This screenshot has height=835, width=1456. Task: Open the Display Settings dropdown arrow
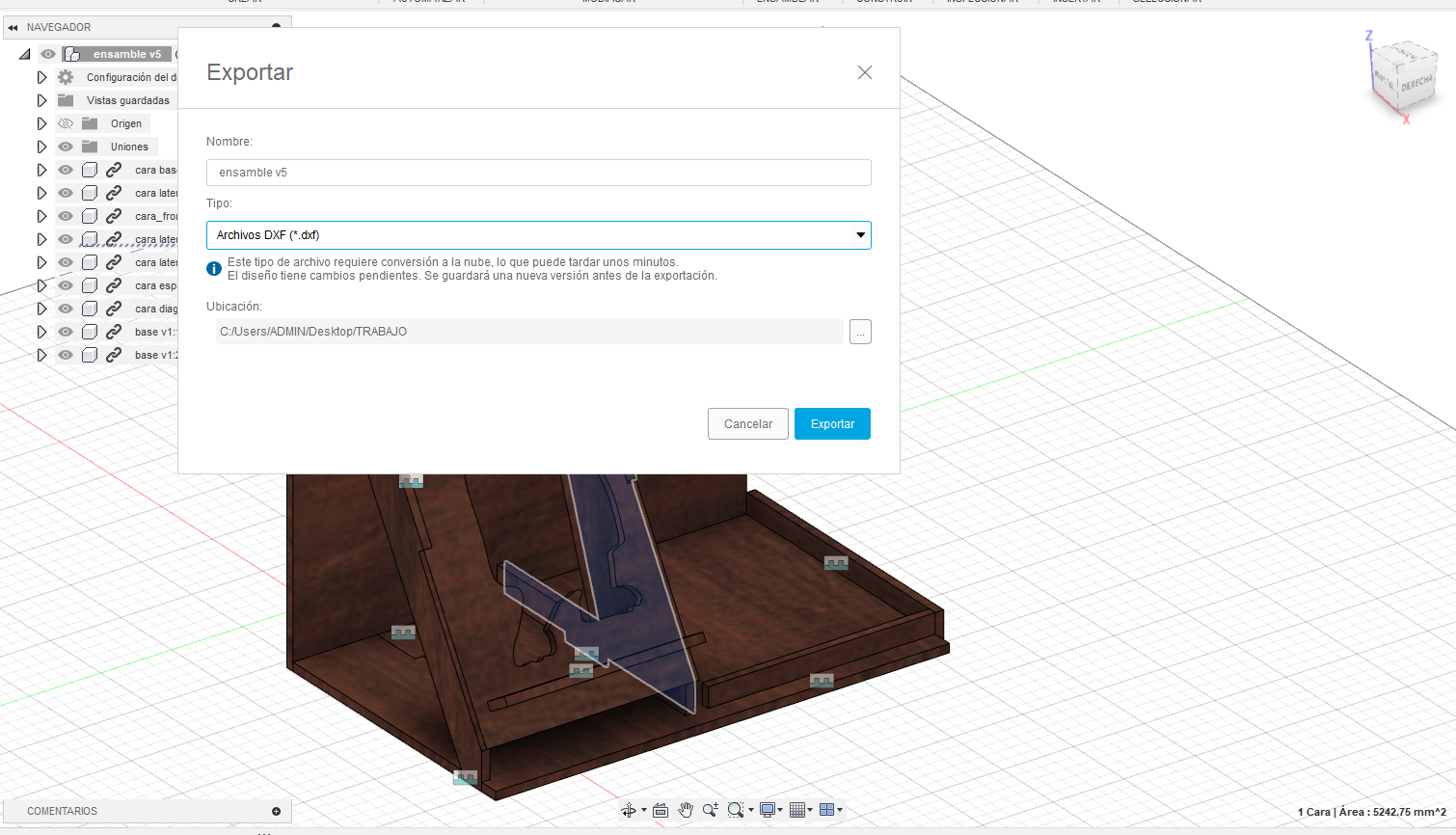780,810
